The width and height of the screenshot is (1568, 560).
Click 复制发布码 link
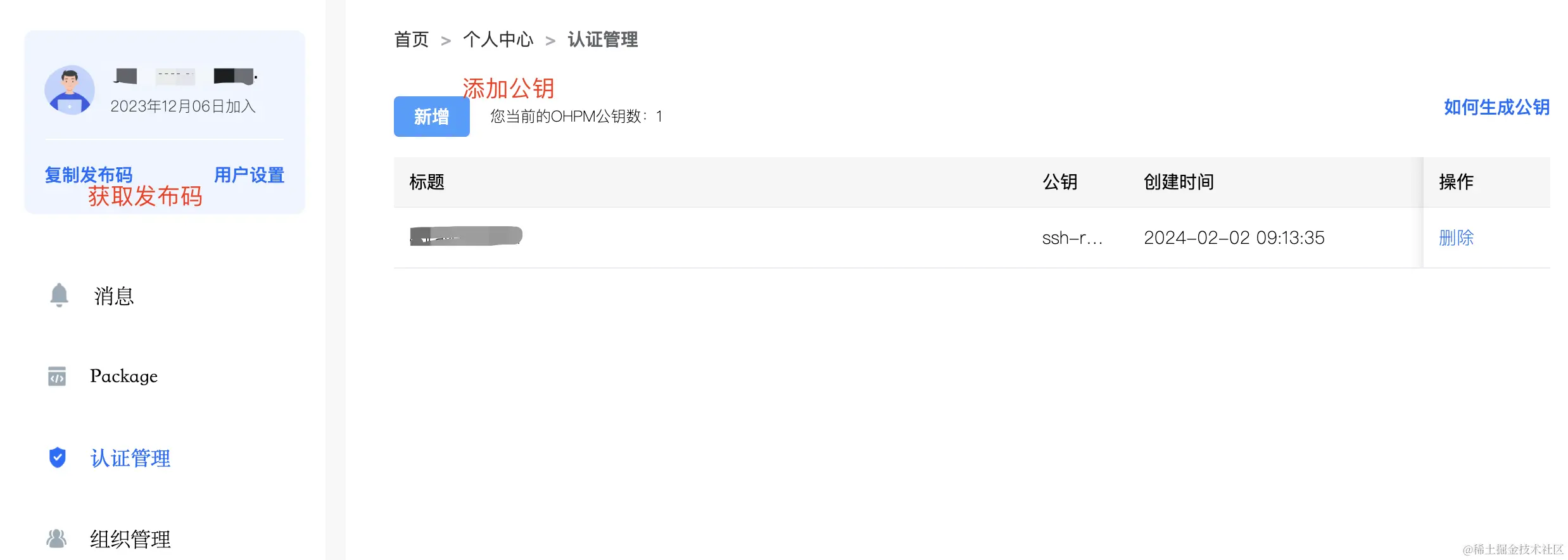tap(89, 175)
